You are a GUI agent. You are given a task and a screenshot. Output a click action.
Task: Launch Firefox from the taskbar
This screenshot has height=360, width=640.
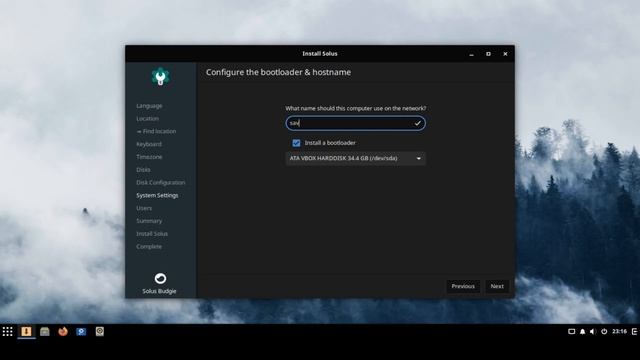63,331
